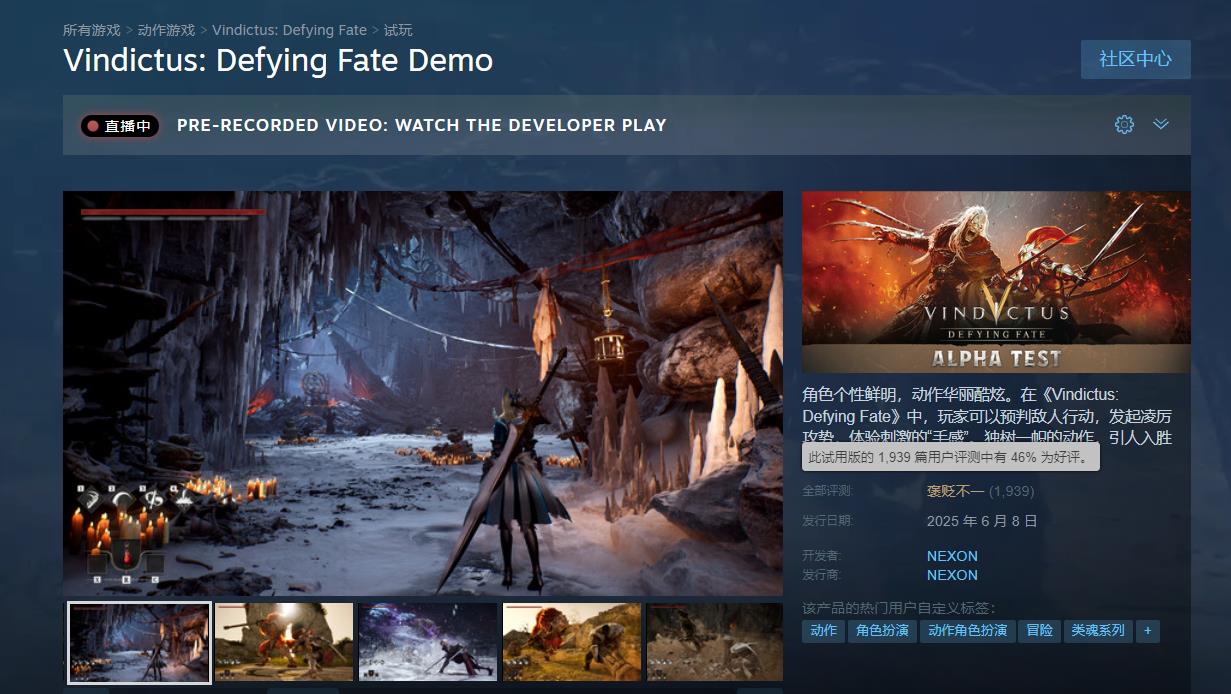This screenshot has height=694, width=1231.
Task: Click the plus icon after the tags
Action: pyautogui.click(x=1147, y=631)
